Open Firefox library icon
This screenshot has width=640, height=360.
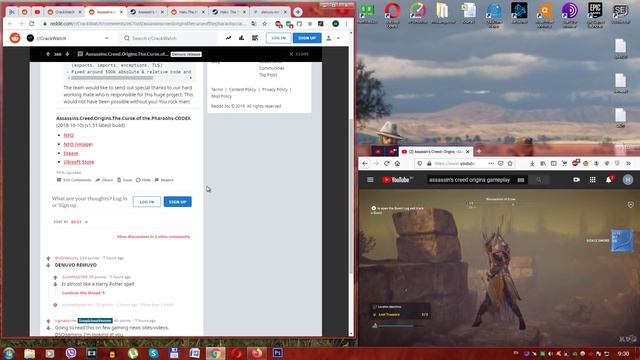pos(543,163)
